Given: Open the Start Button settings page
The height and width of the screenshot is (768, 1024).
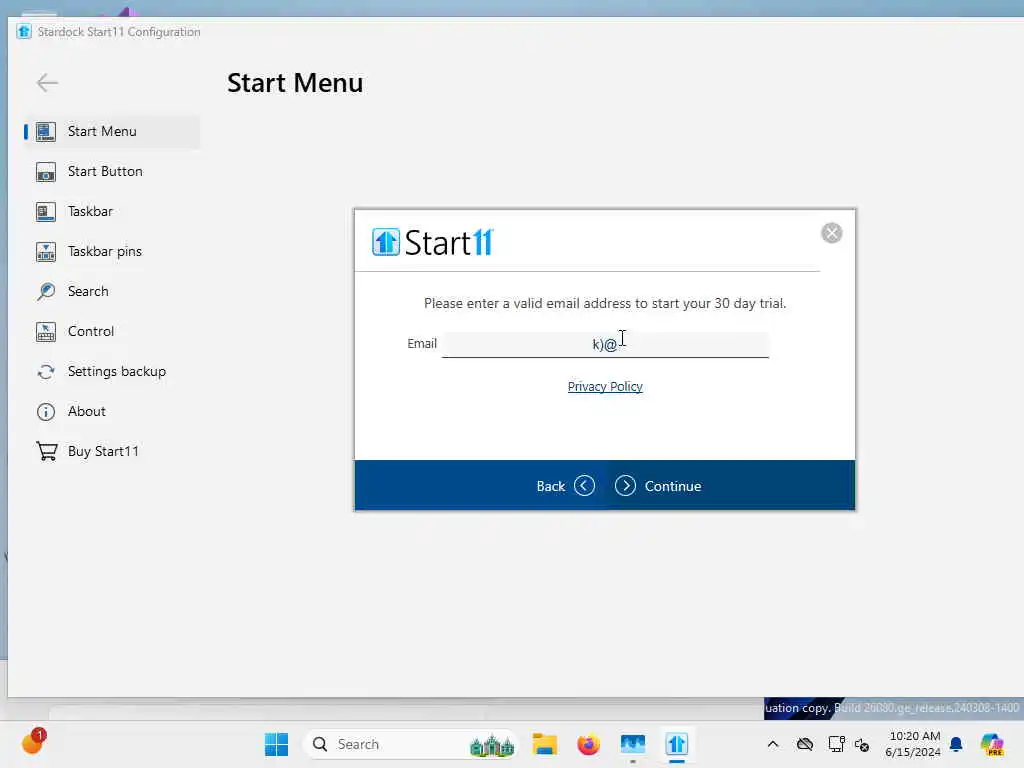Looking at the screenshot, I should click(105, 172).
